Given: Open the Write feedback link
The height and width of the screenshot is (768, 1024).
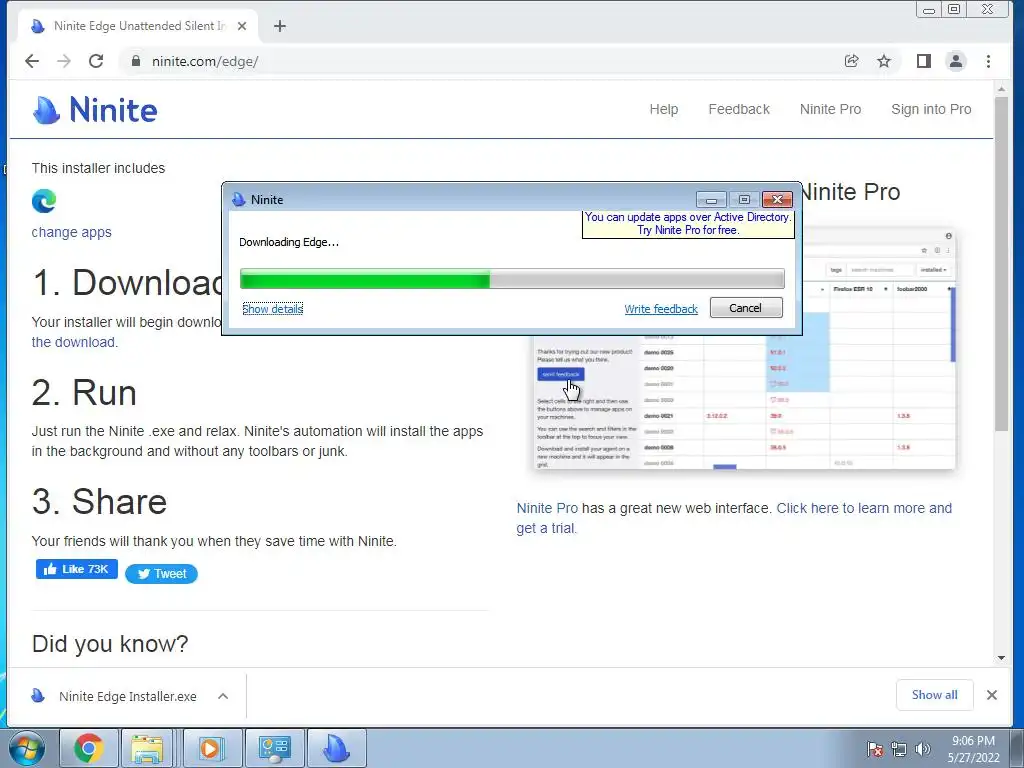Looking at the screenshot, I should [661, 309].
